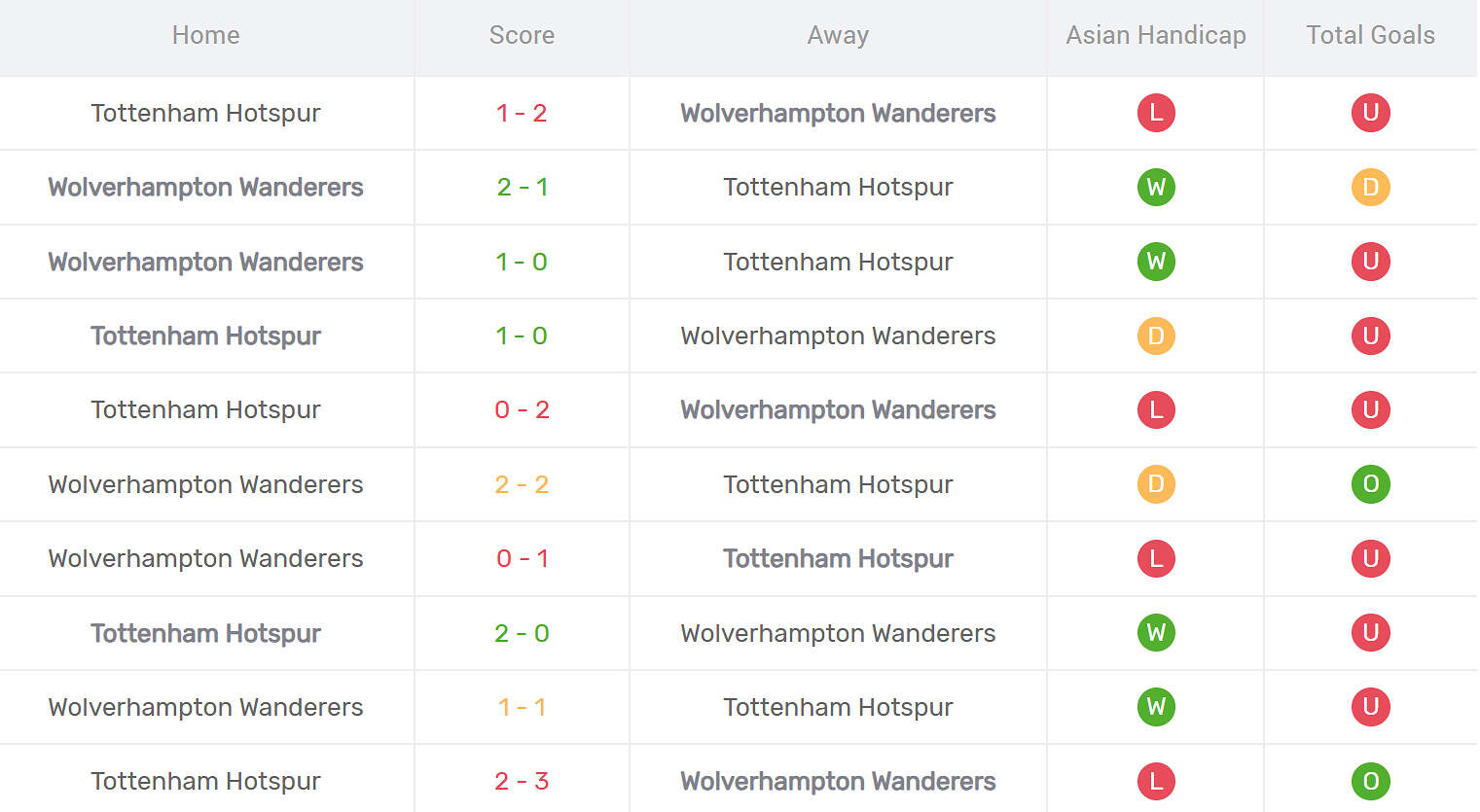The height and width of the screenshot is (812, 1480).
Task: Click the Score column header
Action: point(522,35)
